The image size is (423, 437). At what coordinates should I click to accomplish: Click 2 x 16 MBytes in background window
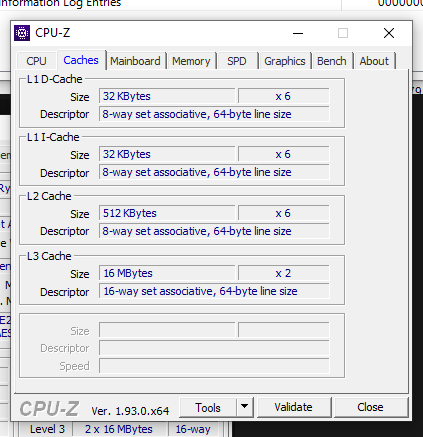click(x=119, y=429)
